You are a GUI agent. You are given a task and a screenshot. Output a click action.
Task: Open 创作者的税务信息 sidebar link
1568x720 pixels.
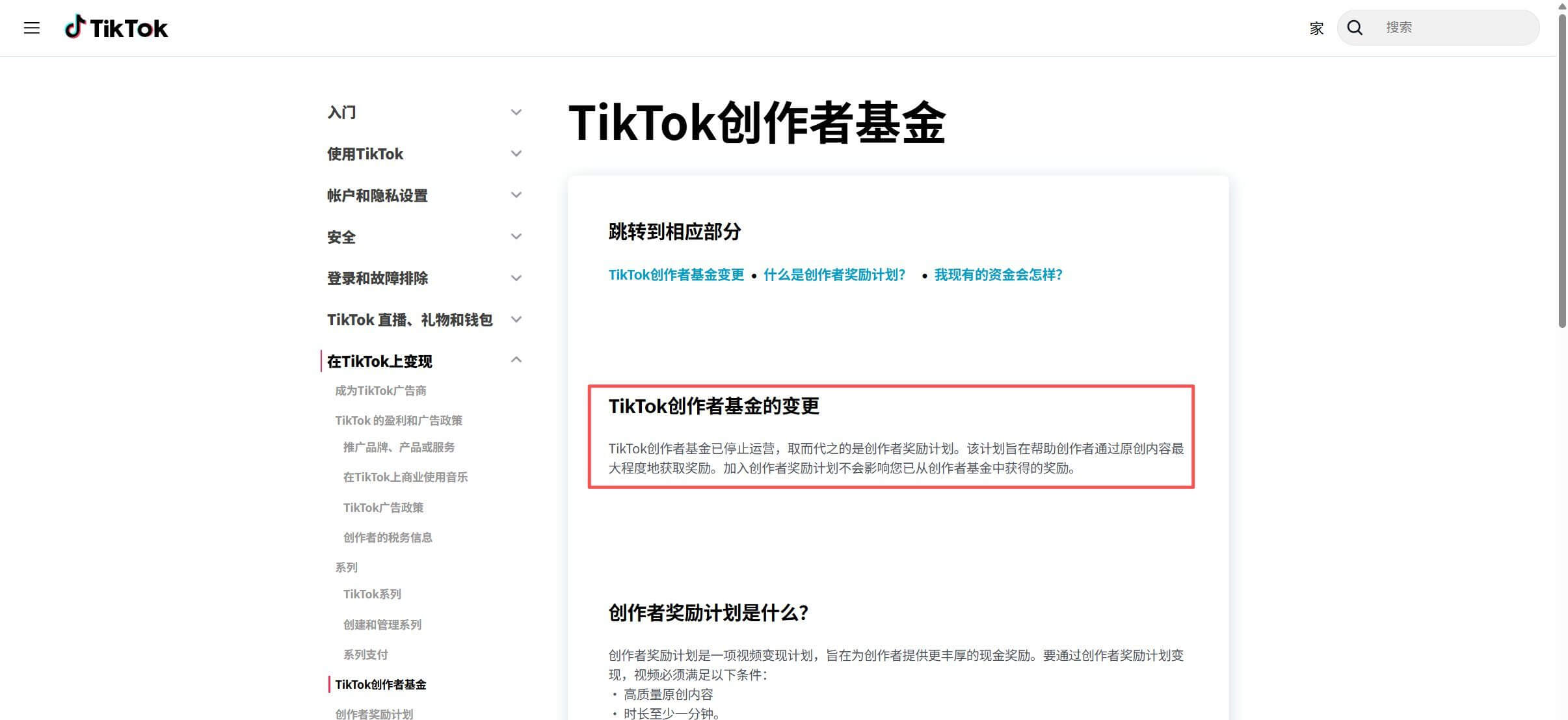388,538
